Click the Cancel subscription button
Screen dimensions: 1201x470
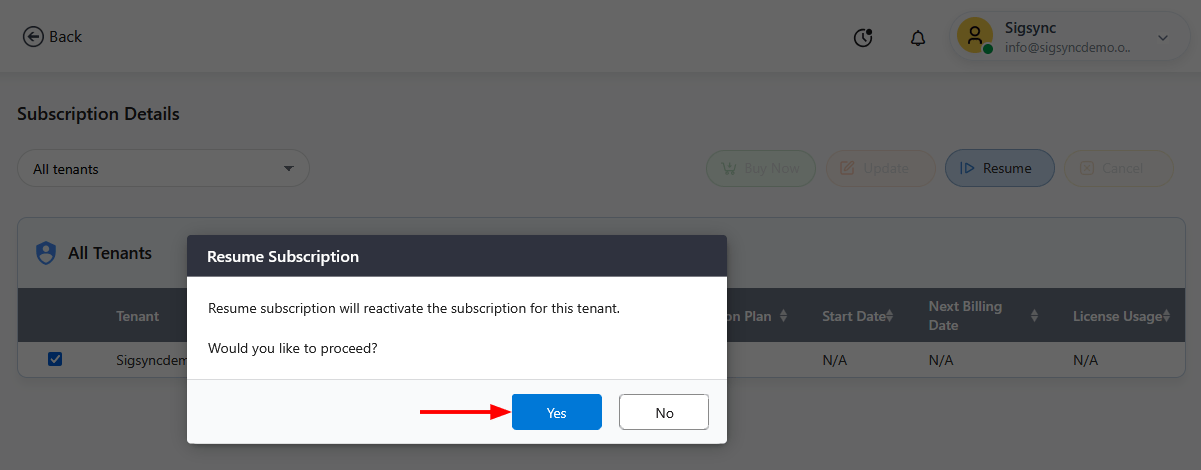[1118, 168]
